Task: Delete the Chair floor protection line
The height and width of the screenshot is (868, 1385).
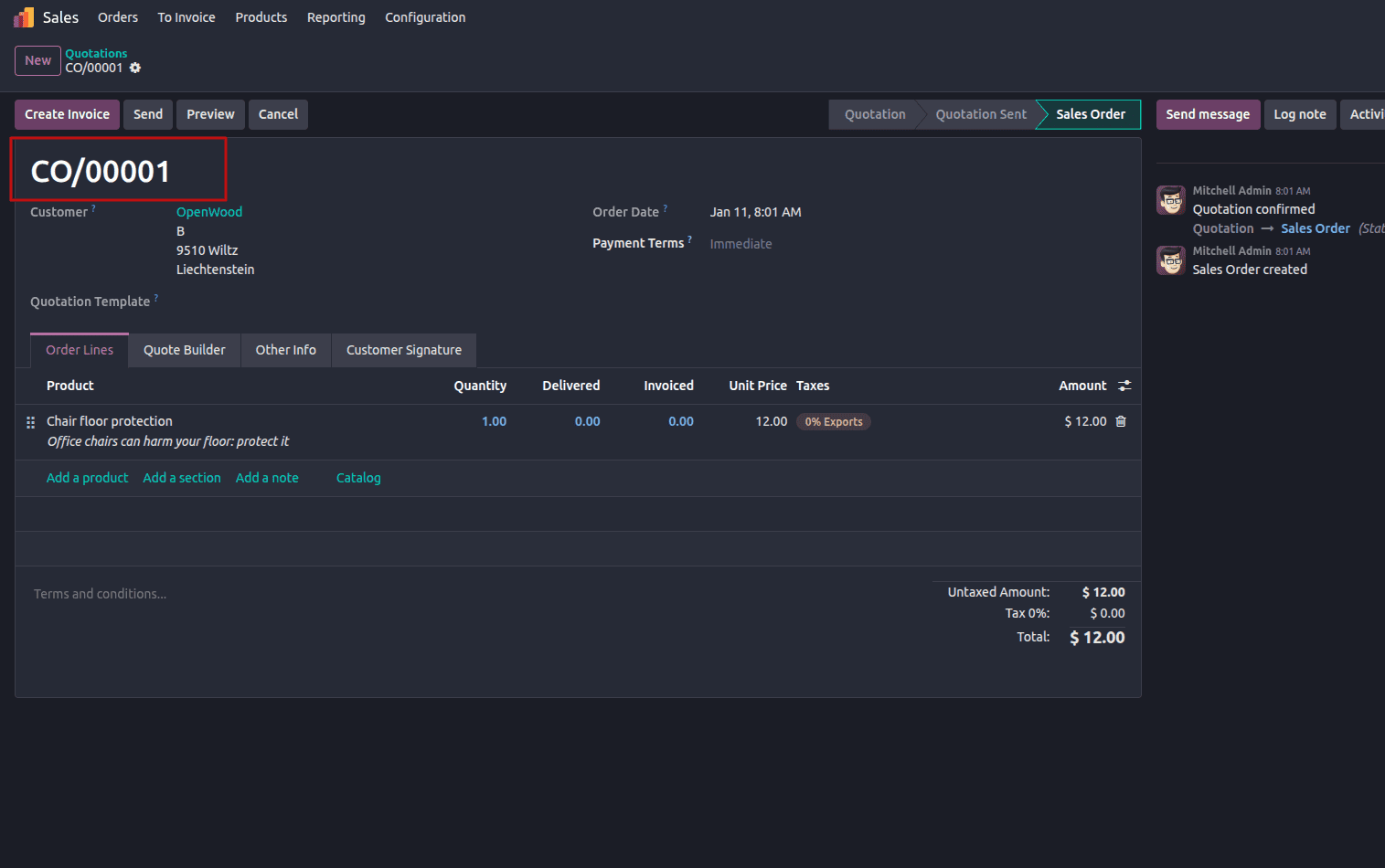Action: (x=1121, y=421)
